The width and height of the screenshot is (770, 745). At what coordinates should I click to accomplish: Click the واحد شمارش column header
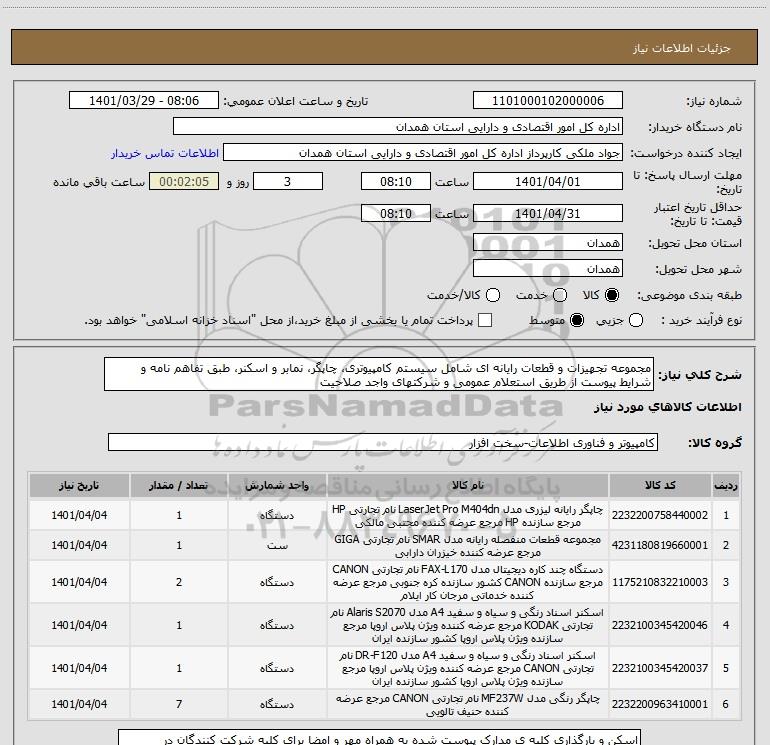[277, 486]
